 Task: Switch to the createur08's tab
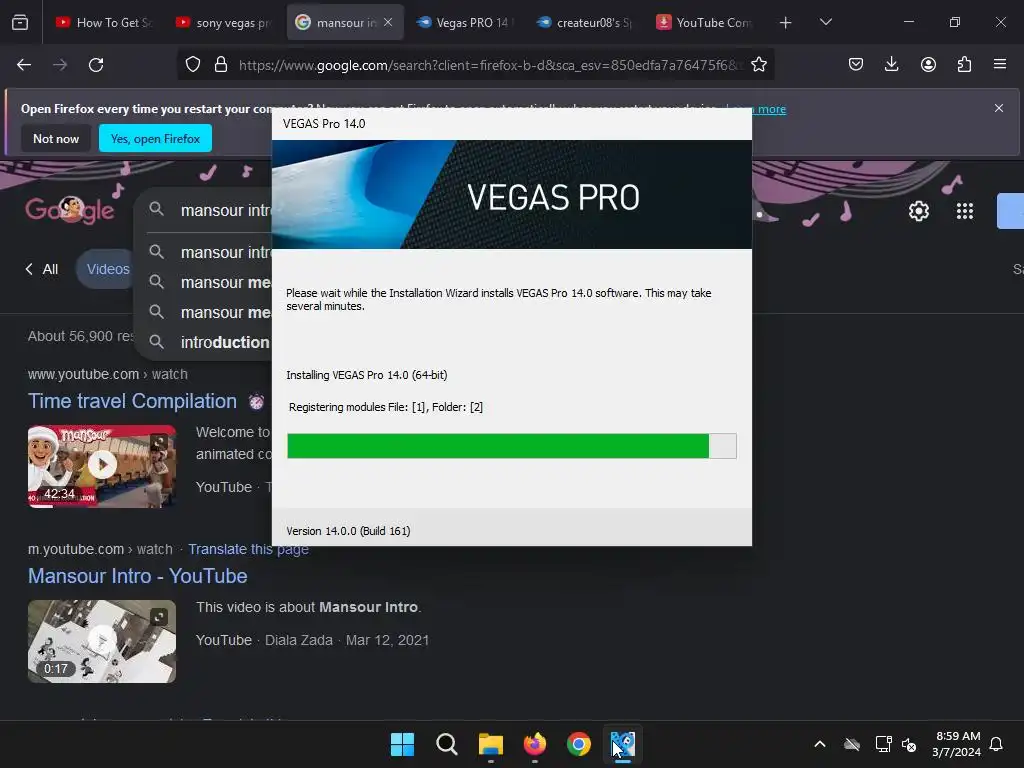[585, 22]
